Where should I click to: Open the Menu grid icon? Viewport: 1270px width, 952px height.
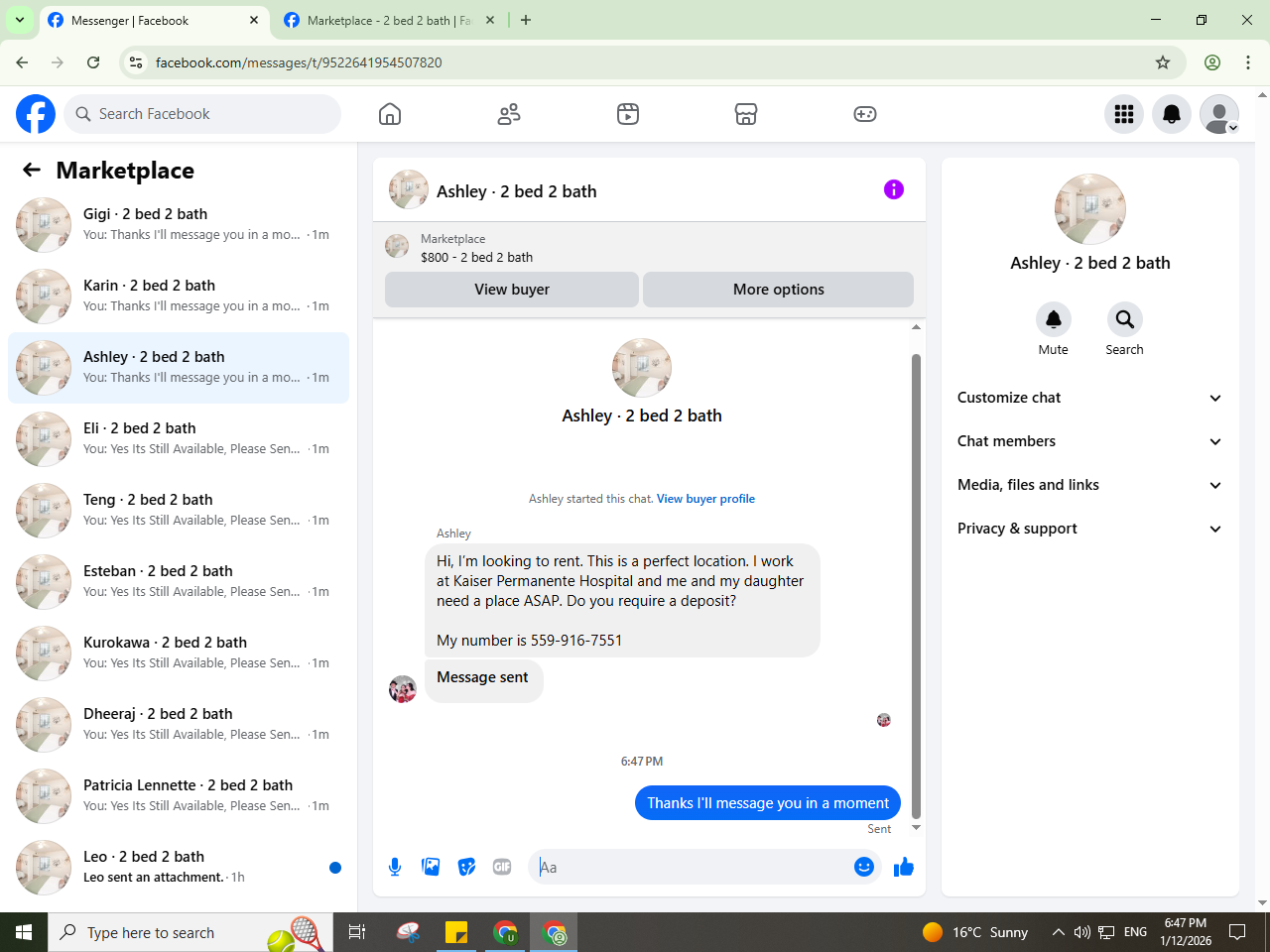pyautogui.click(x=1124, y=114)
